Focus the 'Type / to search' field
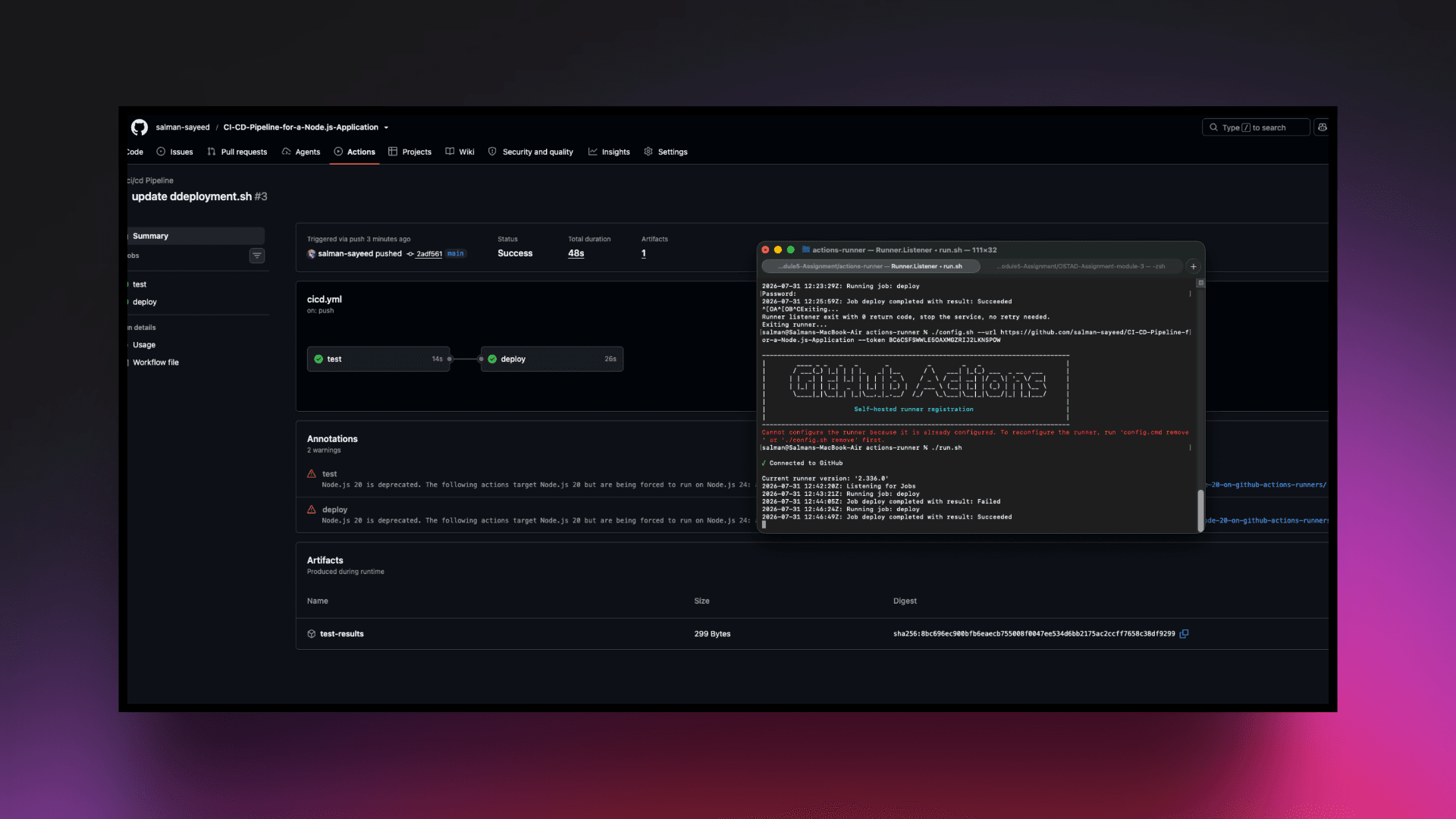Viewport: 1456px width, 819px height. pos(1256,127)
